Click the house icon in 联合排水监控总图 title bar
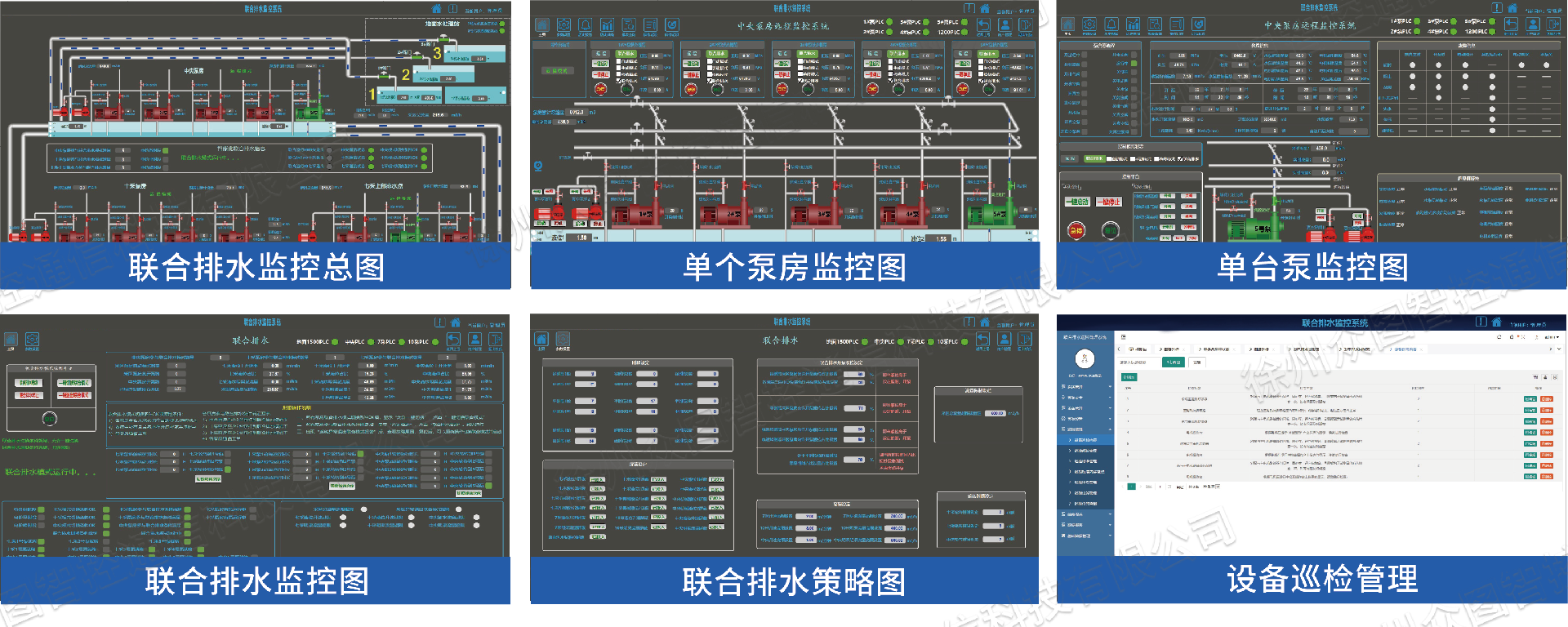Viewport: 1568px width, 627px height. (x=436, y=8)
